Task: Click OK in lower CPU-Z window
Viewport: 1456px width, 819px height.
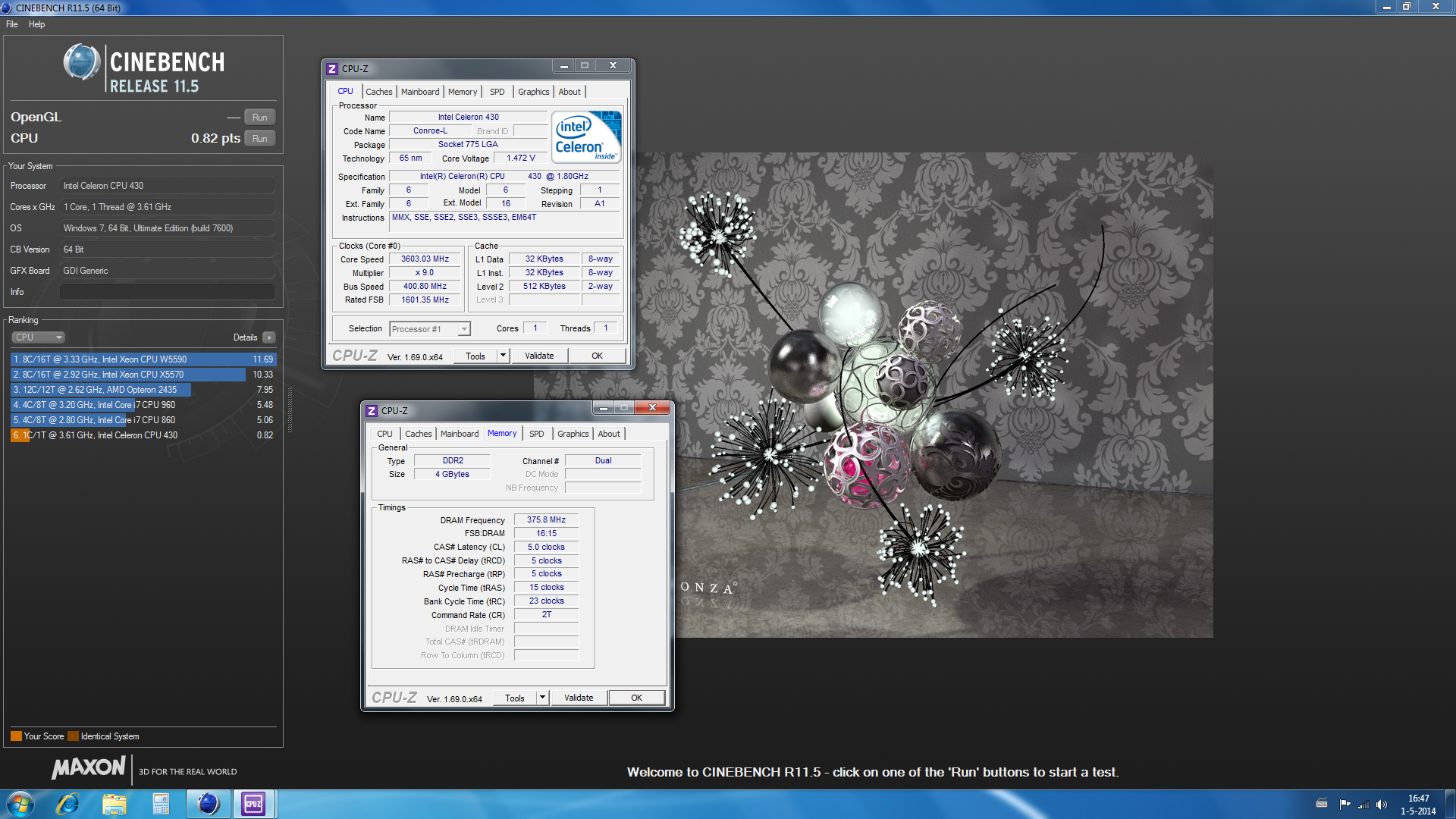Action: 637,698
